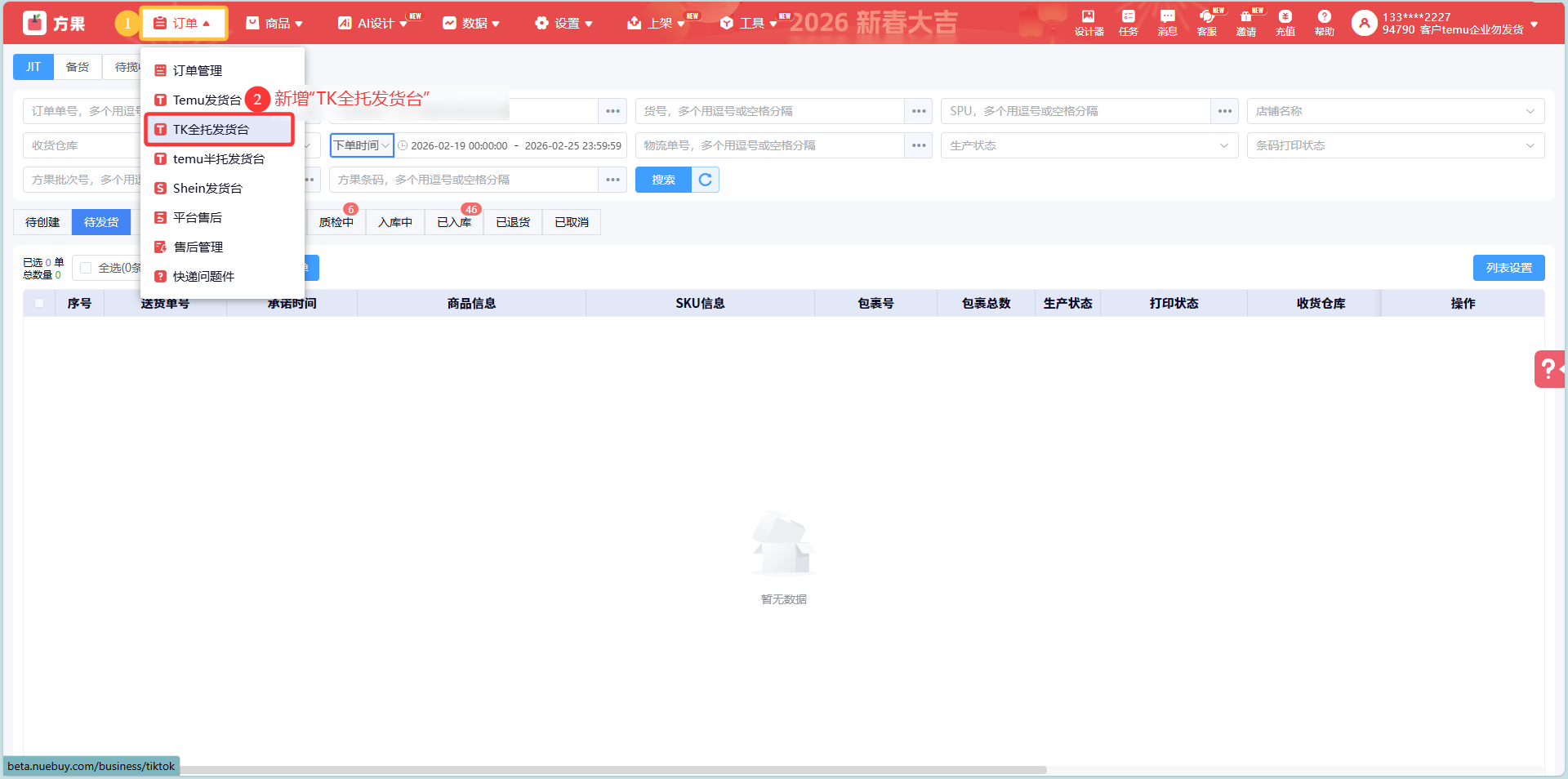The height and width of the screenshot is (779, 1568).
Task: Open the 消息 messages icon
Action: coord(1167,23)
